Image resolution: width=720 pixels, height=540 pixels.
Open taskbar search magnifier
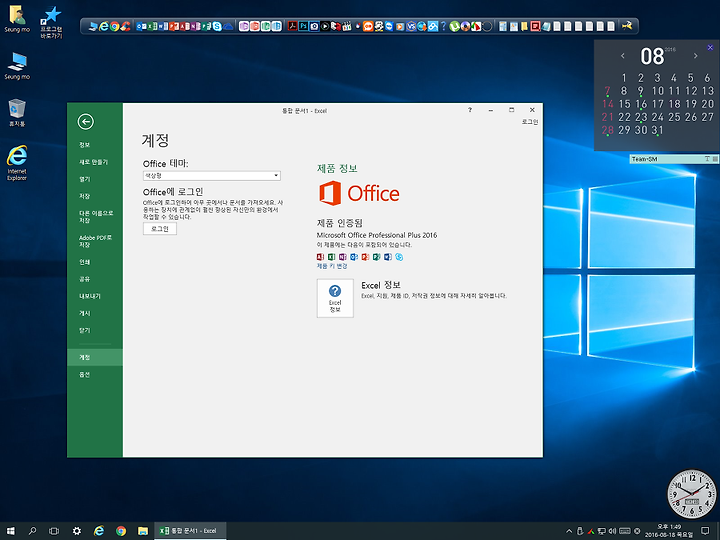tap(32, 531)
